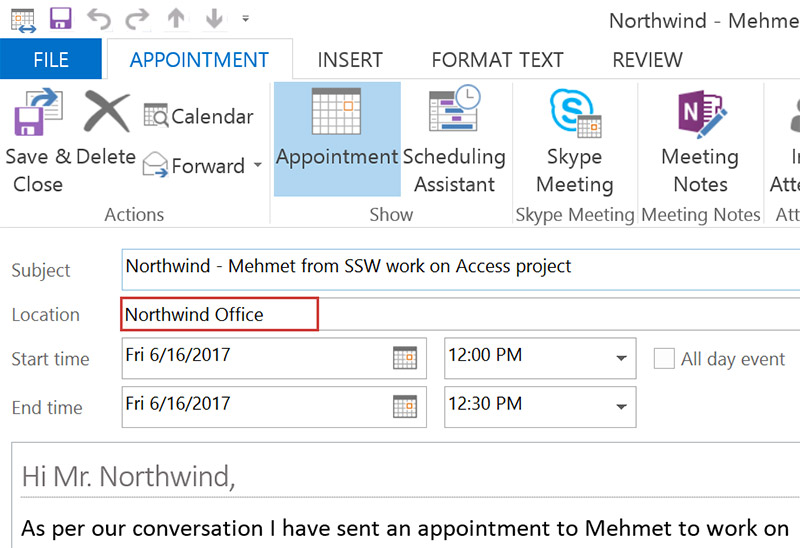Screen dimensions: 800x548
Task: Click the Save icon in quick access toolbar
Action: pyautogui.click(x=60, y=18)
